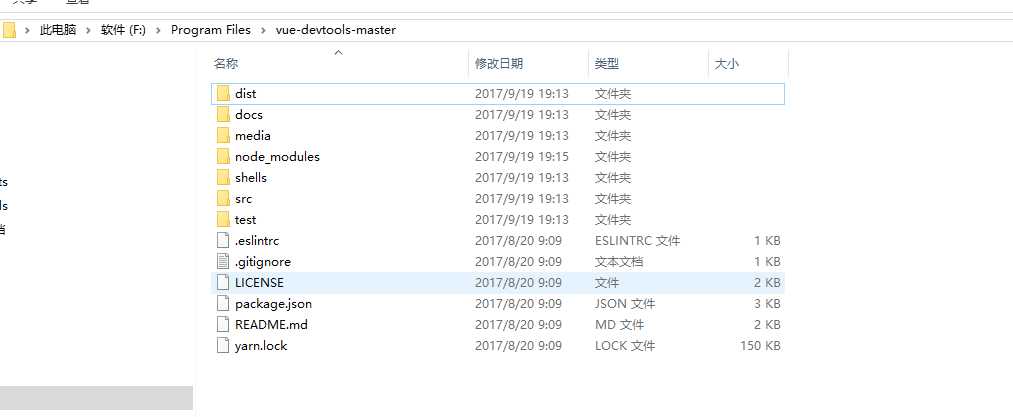Click the src folder name

[244, 198]
